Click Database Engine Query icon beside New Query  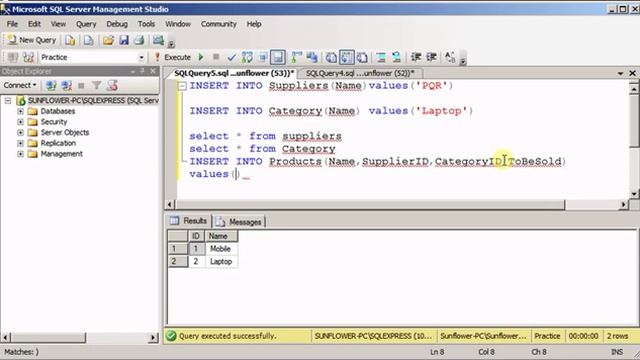click(x=70, y=40)
